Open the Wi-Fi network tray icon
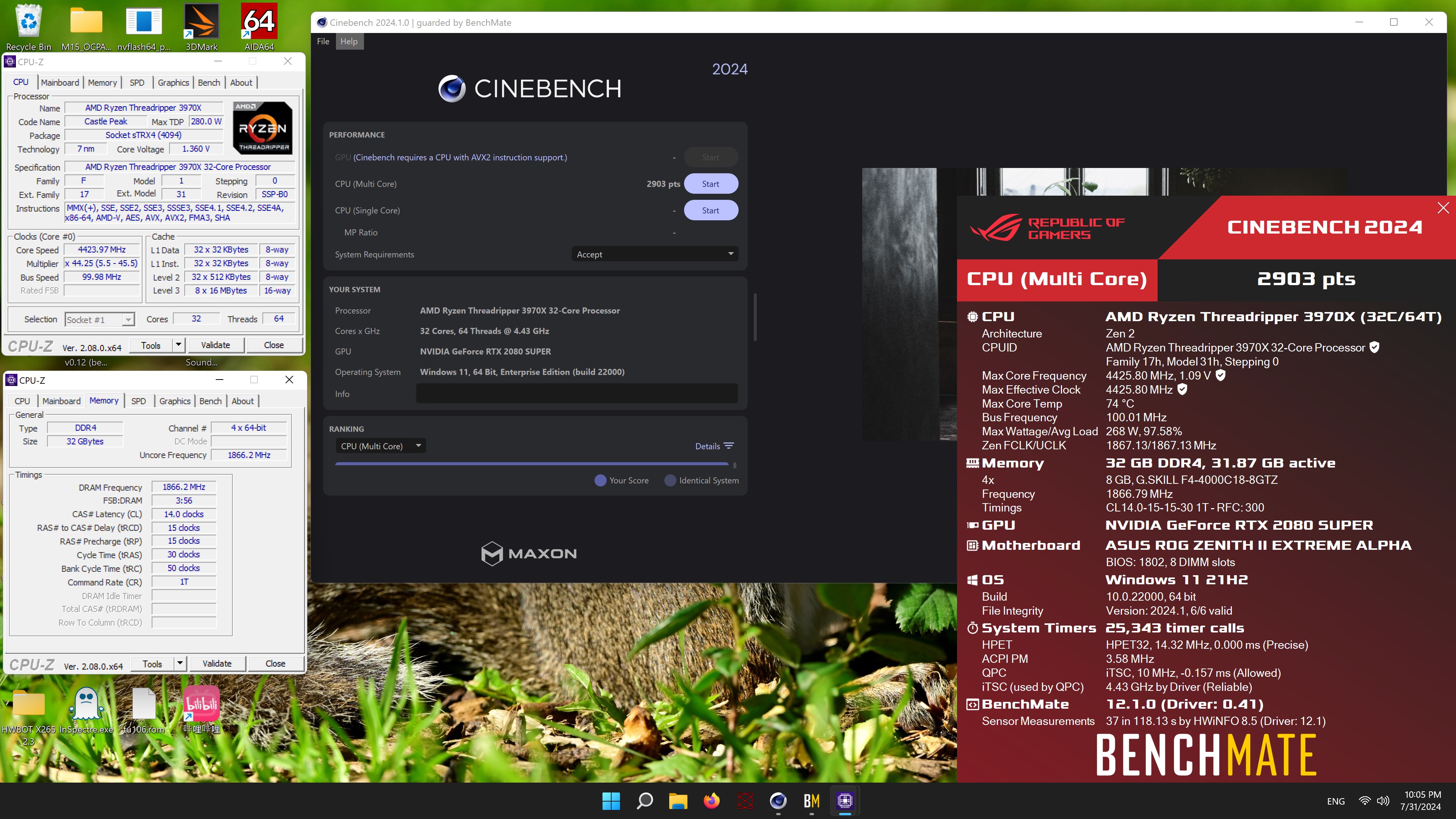This screenshot has width=1456, height=819. pos(1365,801)
